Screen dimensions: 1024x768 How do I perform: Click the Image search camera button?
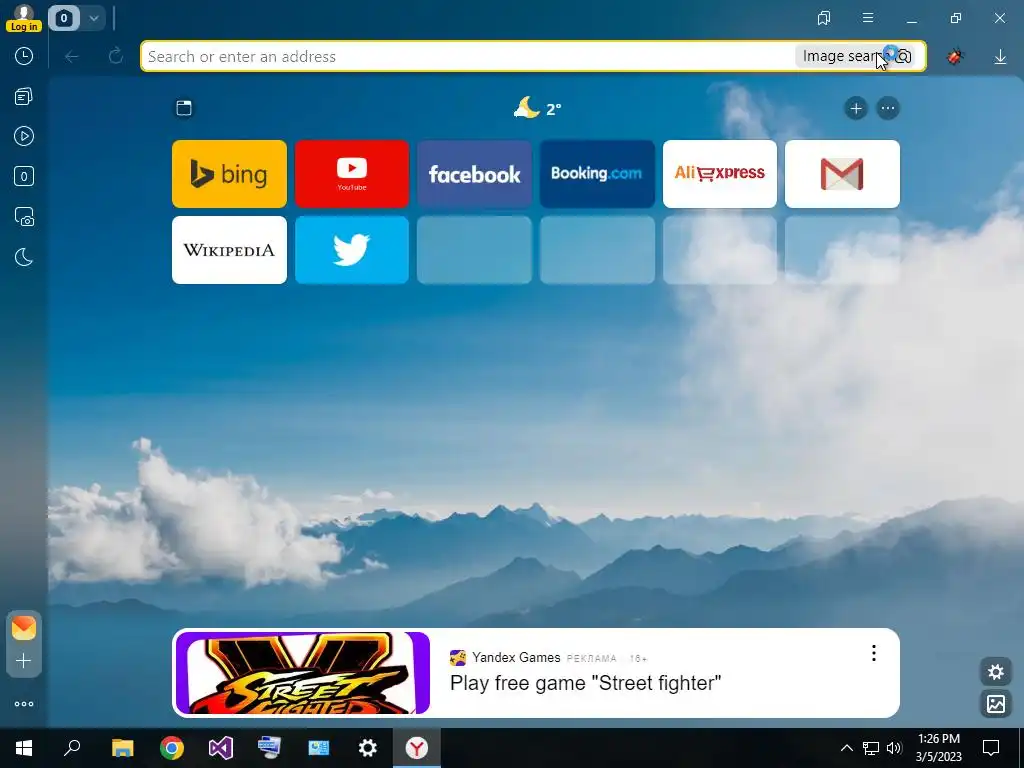tap(857, 57)
